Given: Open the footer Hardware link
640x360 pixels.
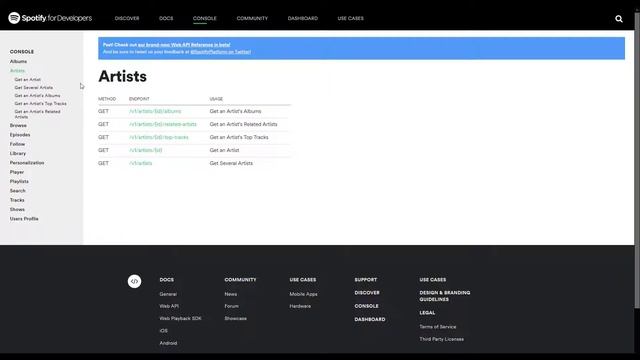Looking at the screenshot, I should [300, 306].
